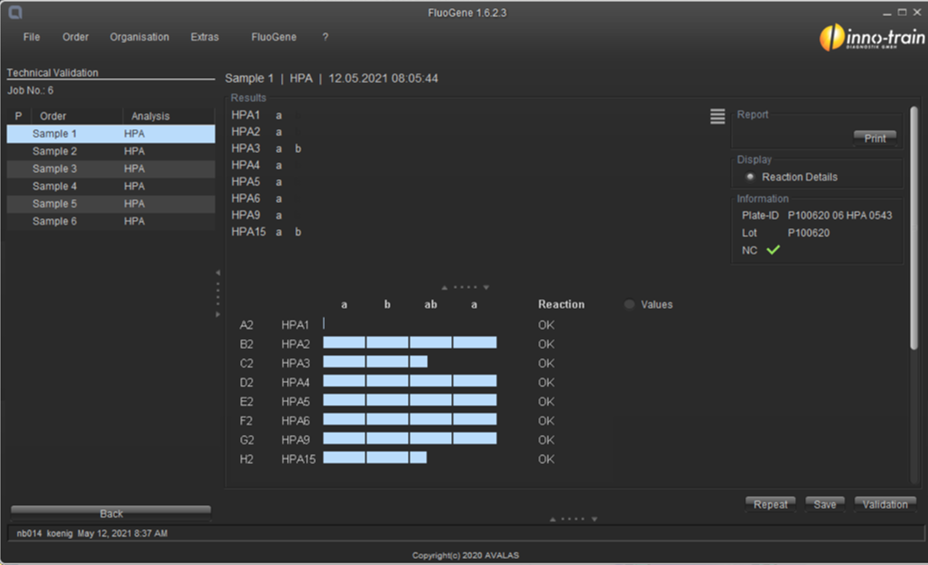Click Technical Validation heading
Screen dimensions: 928x565
pos(52,72)
